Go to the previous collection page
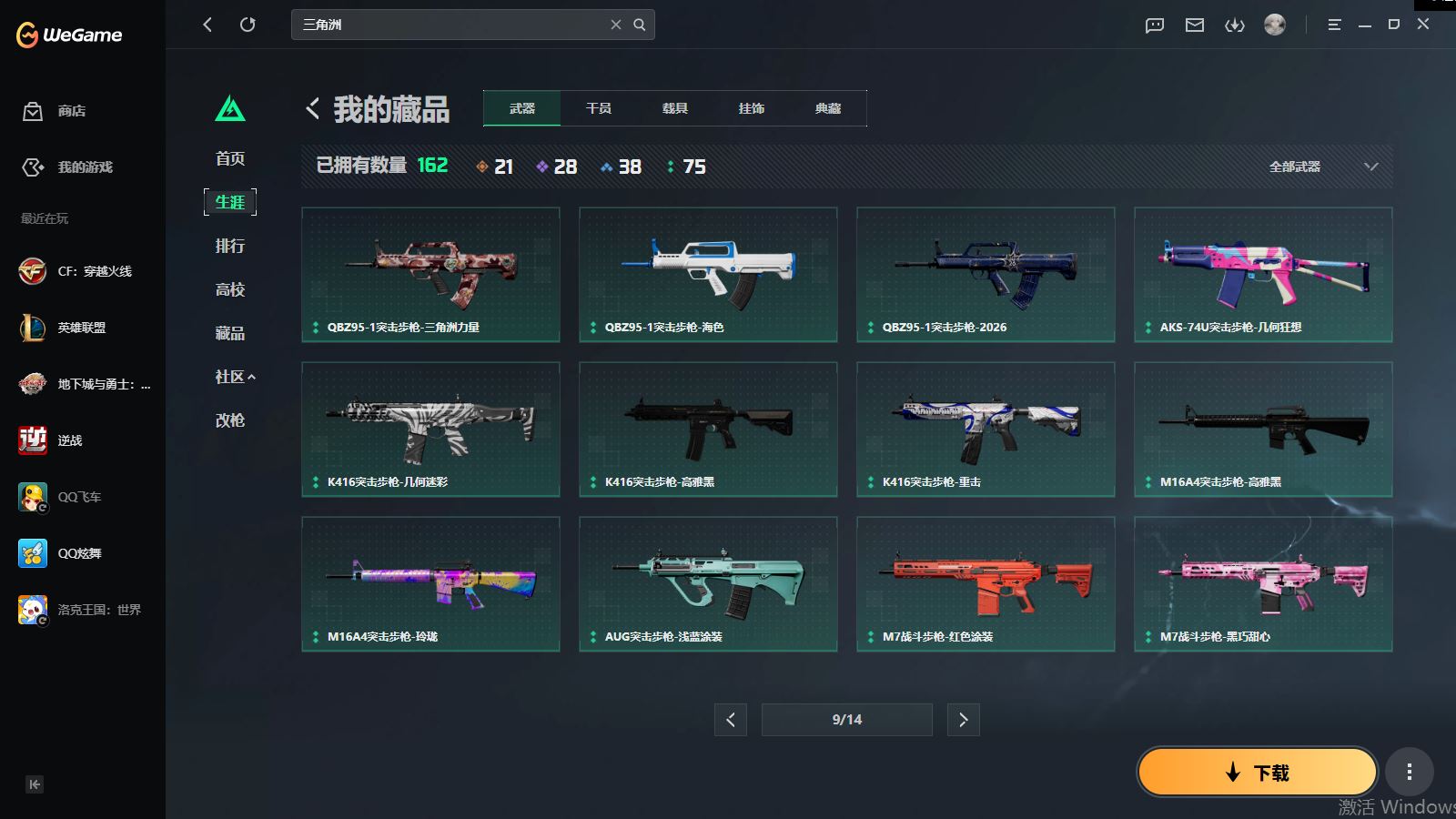 pyautogui.click(x=731, y=720)
